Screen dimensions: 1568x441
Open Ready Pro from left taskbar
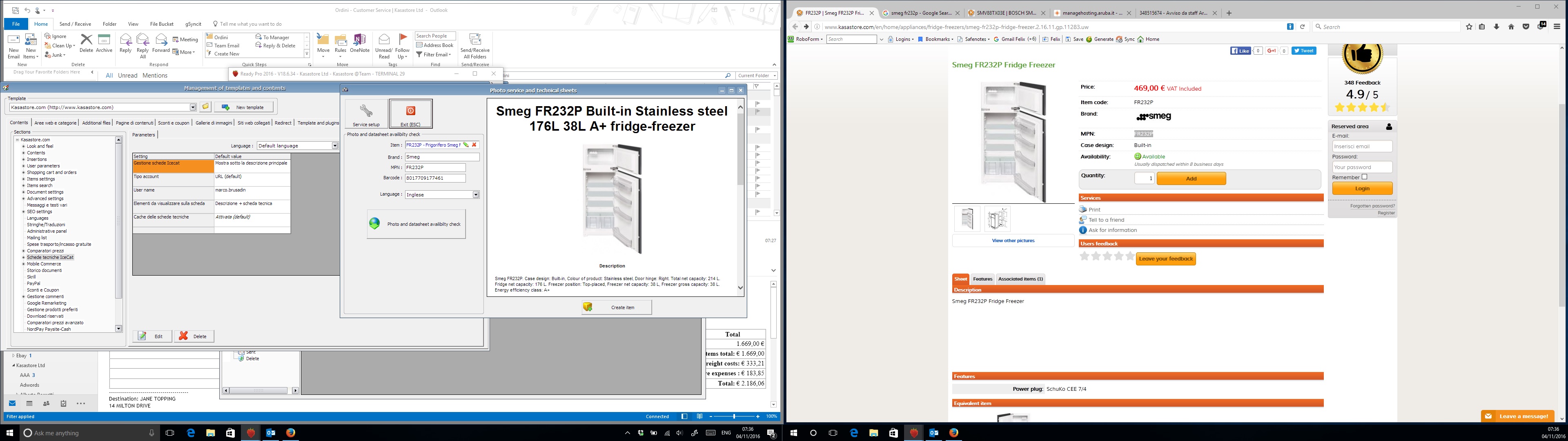(x=250, y=432)
